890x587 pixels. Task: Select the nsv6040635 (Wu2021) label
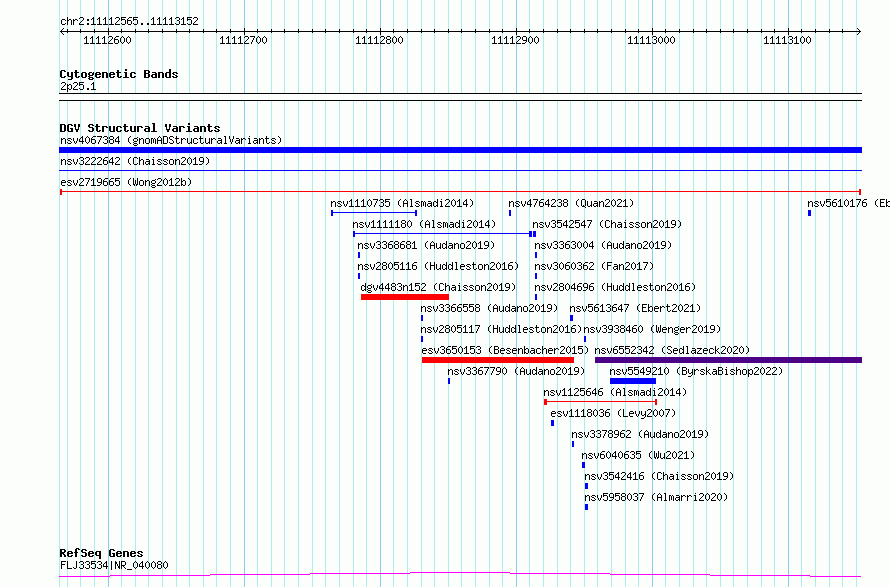pyautogui.click(x=638, y=455)
